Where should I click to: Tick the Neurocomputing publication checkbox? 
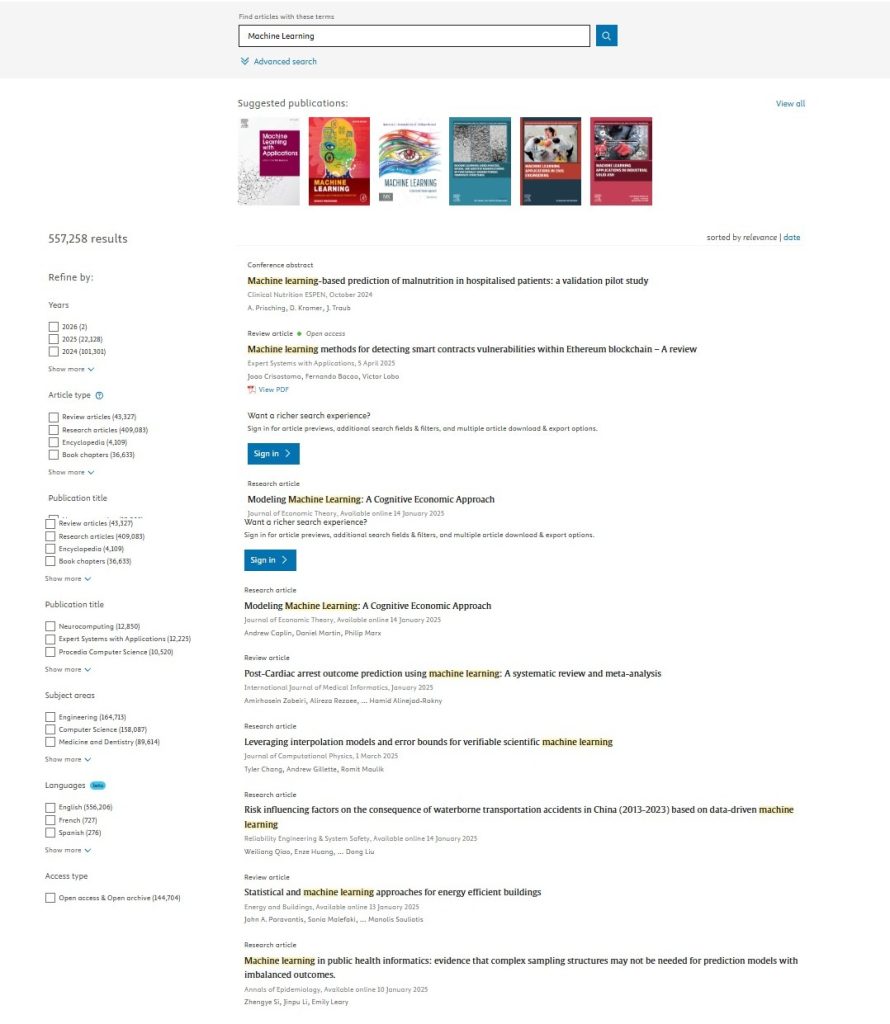coord(50,626)
